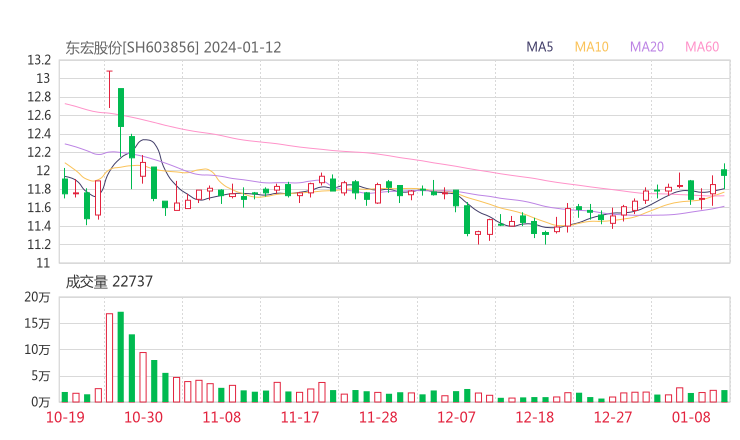The image size is (740, 440).
Task: Click the 12.4 price axis label
Action: [x=39, y=134]
